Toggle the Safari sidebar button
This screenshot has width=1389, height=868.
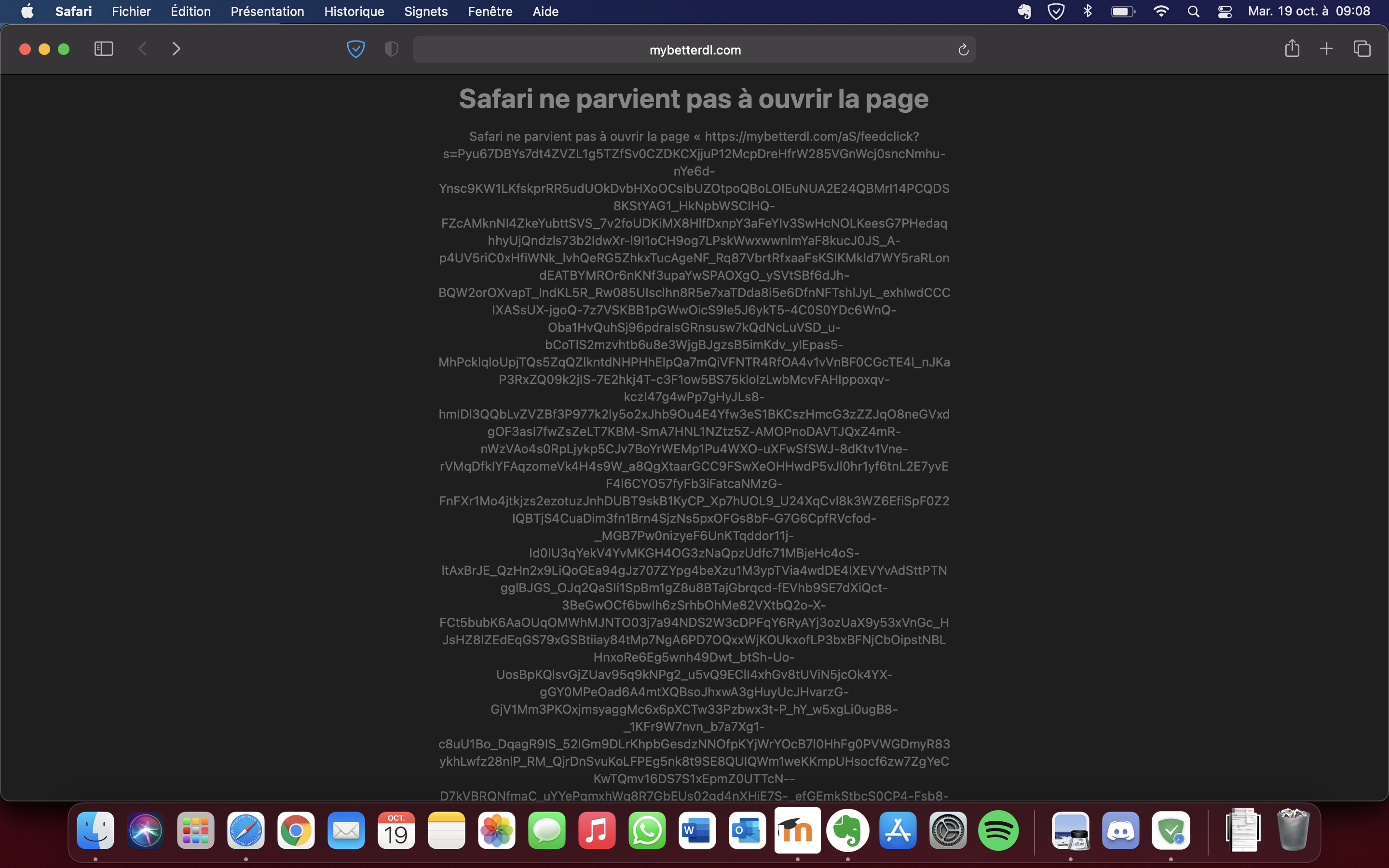coord(103,49)
